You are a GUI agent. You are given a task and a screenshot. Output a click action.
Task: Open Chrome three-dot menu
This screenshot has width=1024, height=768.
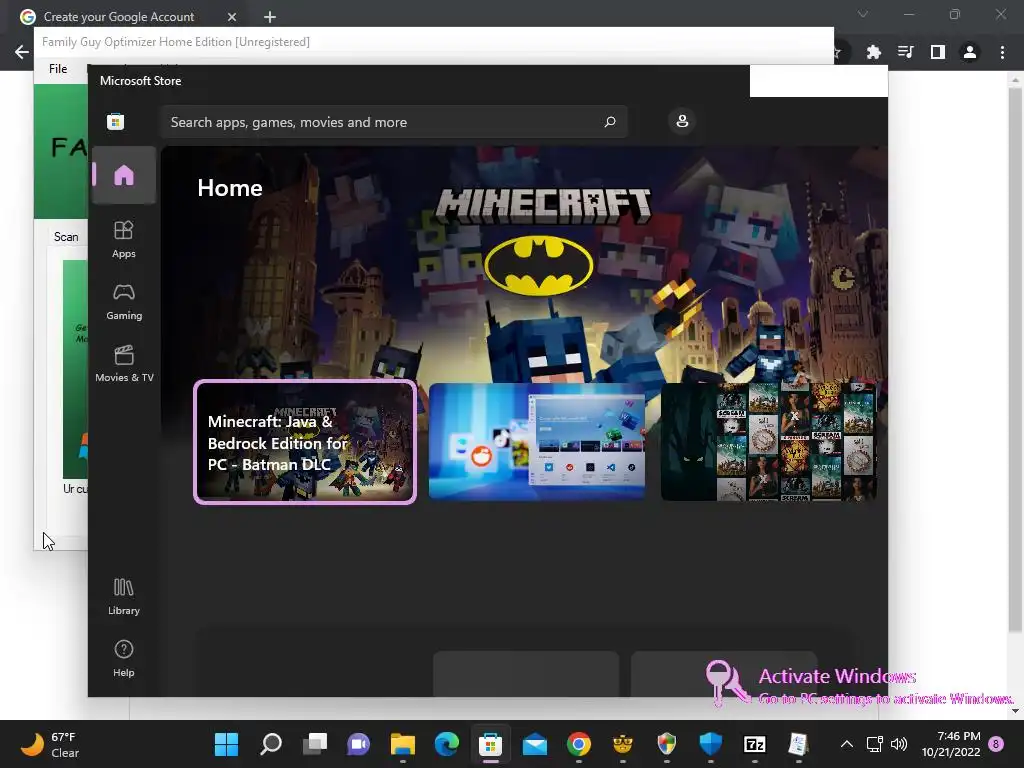(x=1002, y=52)
